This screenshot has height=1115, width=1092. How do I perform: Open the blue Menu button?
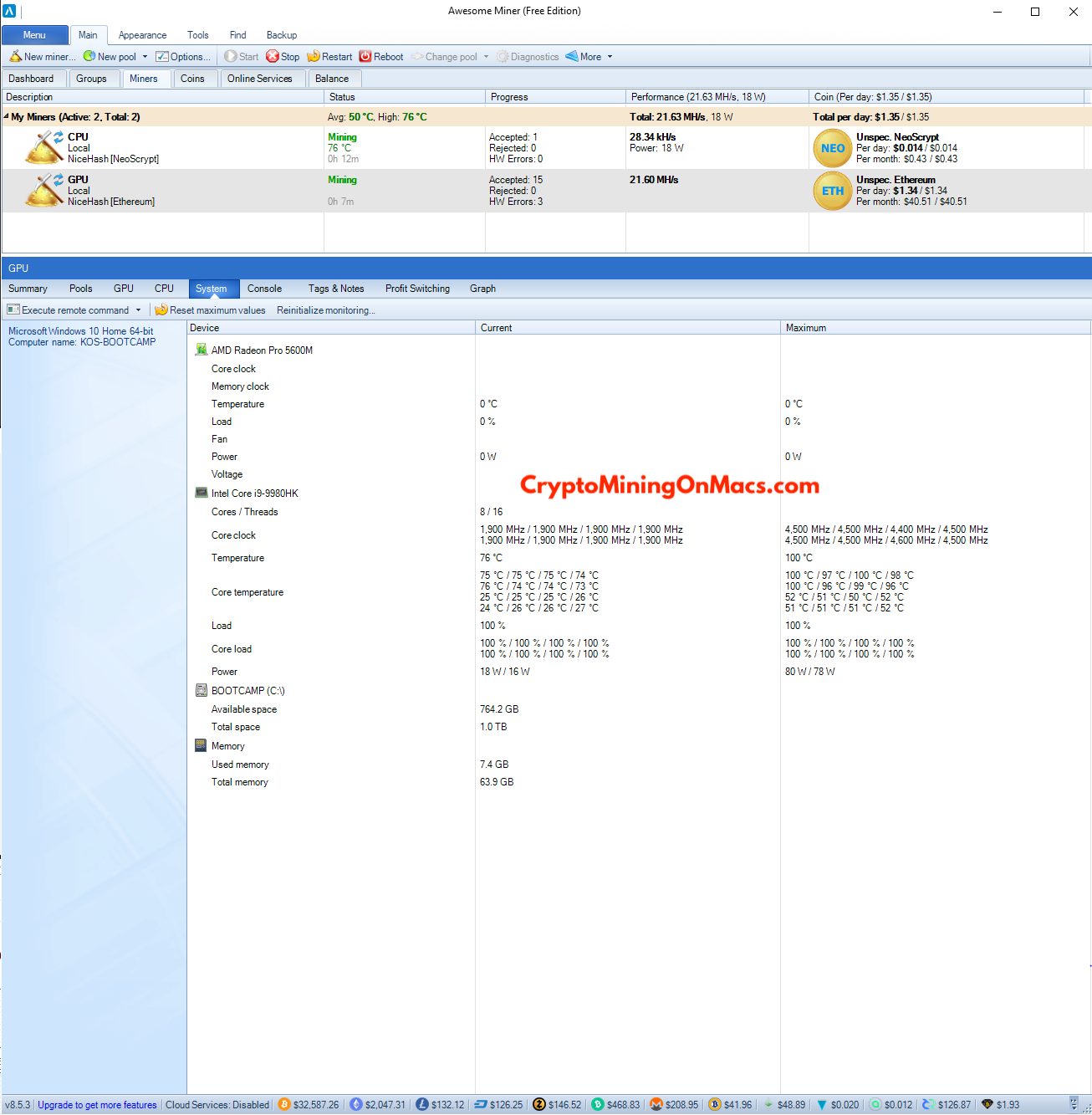coord(34,35)
